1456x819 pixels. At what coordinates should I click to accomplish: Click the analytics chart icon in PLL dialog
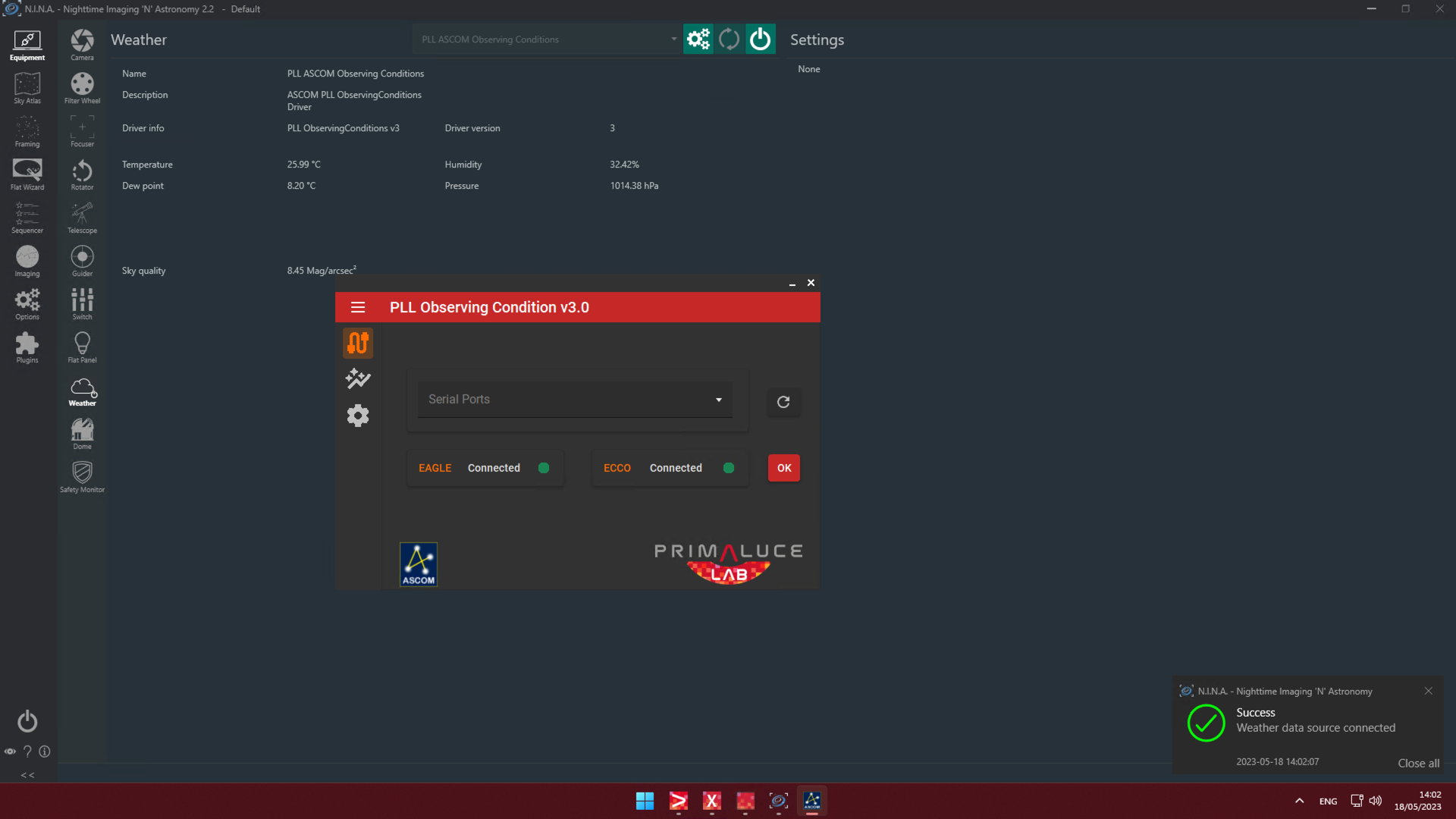coord(358,378)
